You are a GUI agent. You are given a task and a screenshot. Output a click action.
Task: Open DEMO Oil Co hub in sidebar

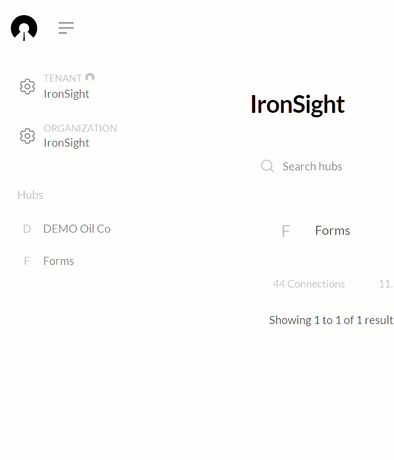coord(77,229)
